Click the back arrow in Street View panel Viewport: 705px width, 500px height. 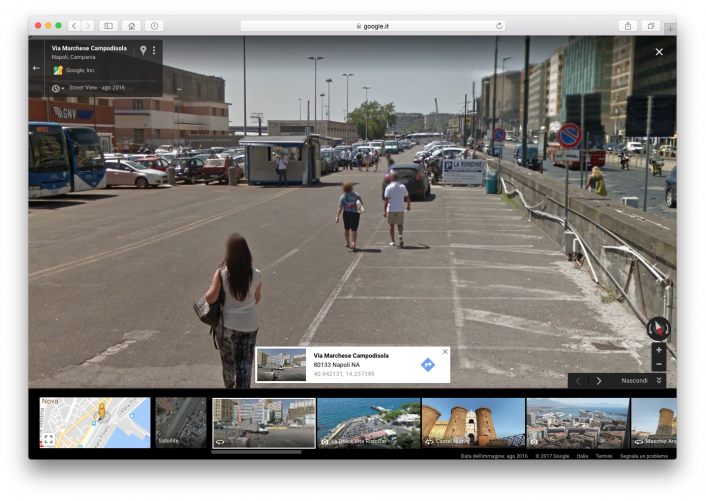37,69
